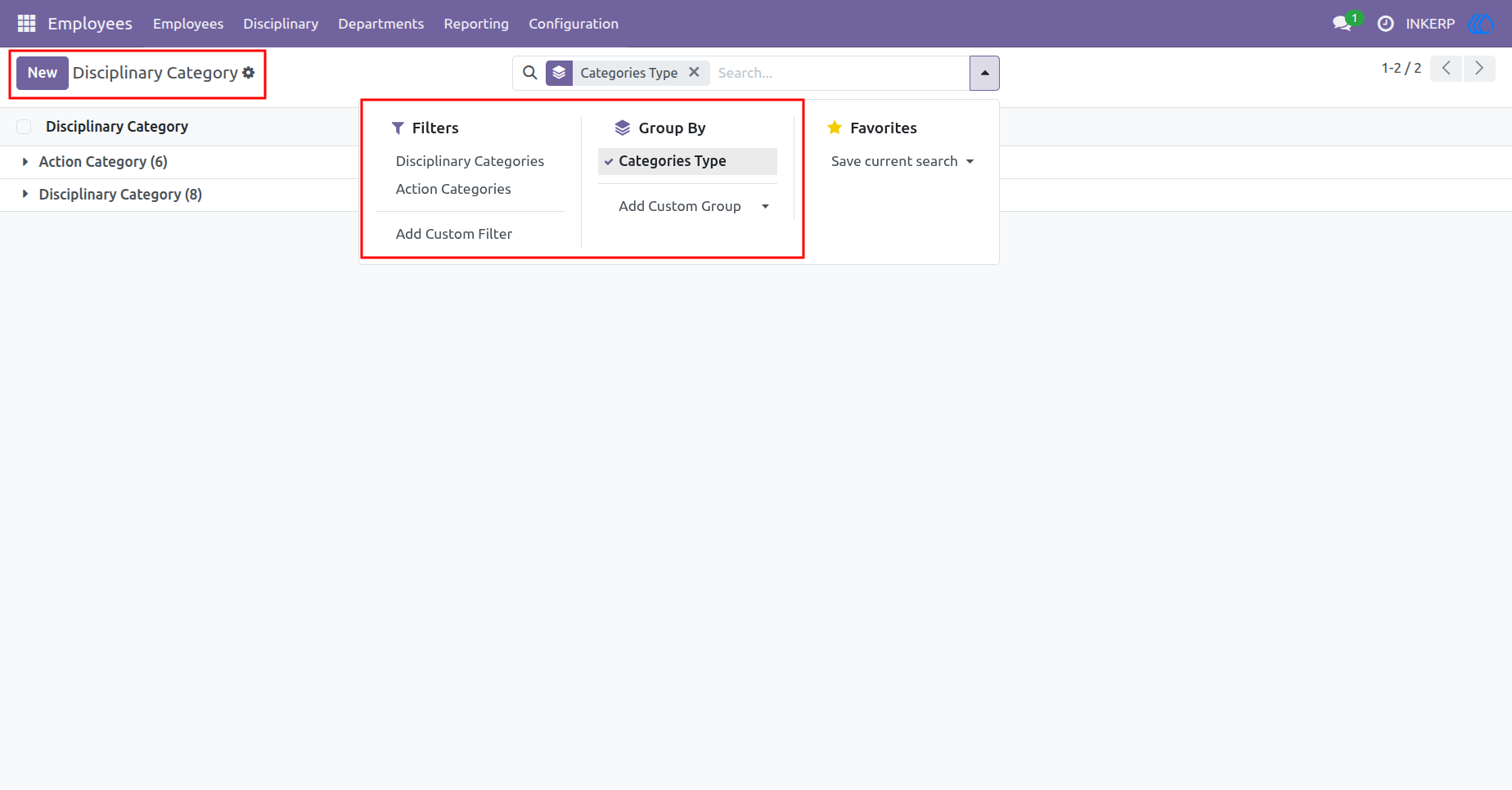This screenshot has width=1512, height=790.
Task: Open the Reporting menu
Action: tap(476, 24)
